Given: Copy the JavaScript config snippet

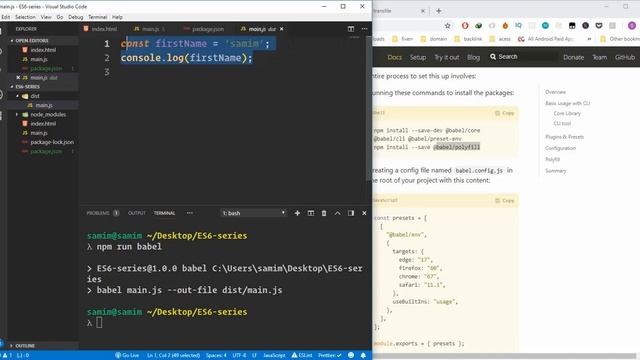Looking at the screenshot, I should point(504,201).
